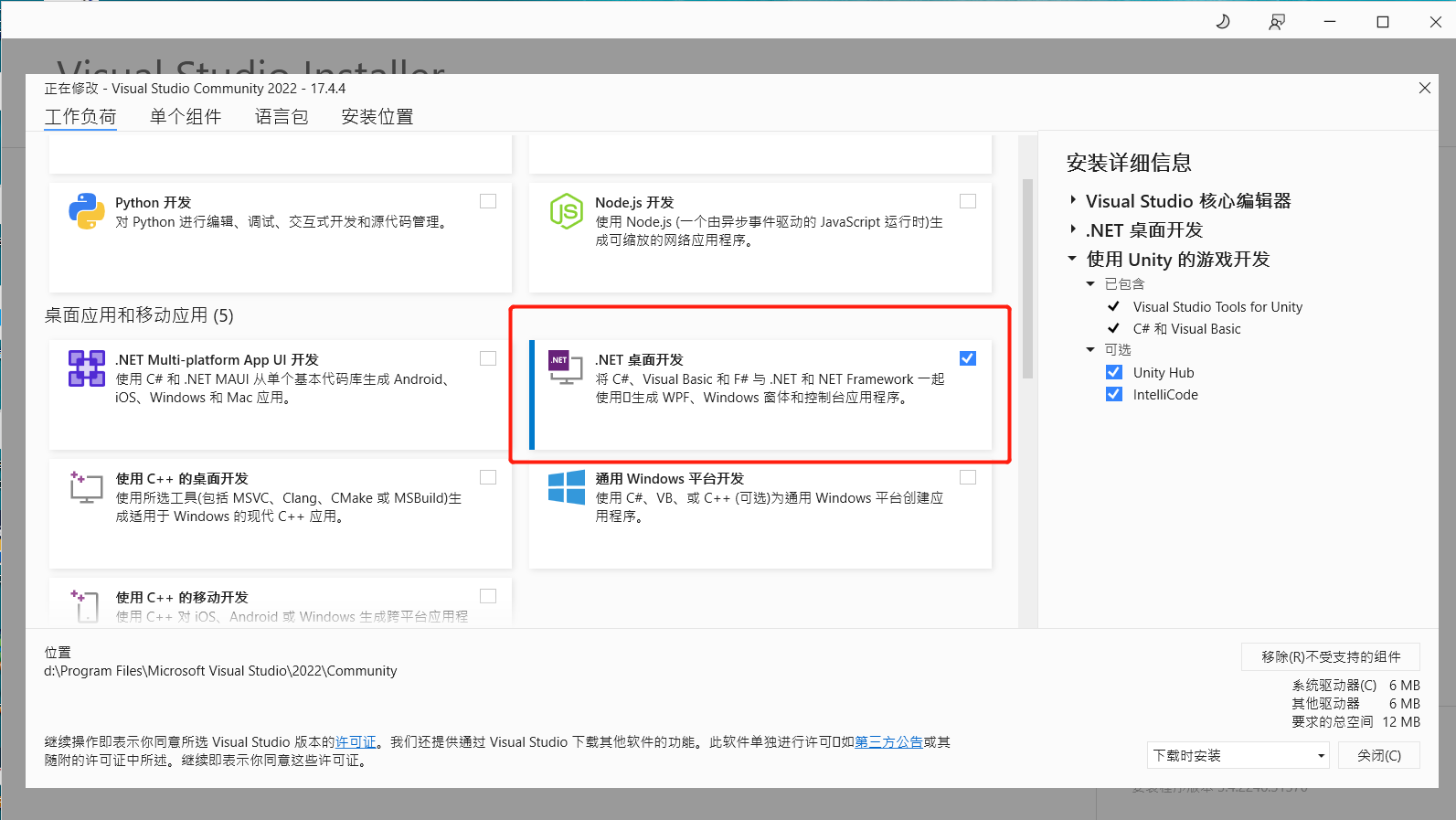This screenshot has height=820, width=1456.
Task: Open the 下载时安装 dropdown
Action: 1238,755
